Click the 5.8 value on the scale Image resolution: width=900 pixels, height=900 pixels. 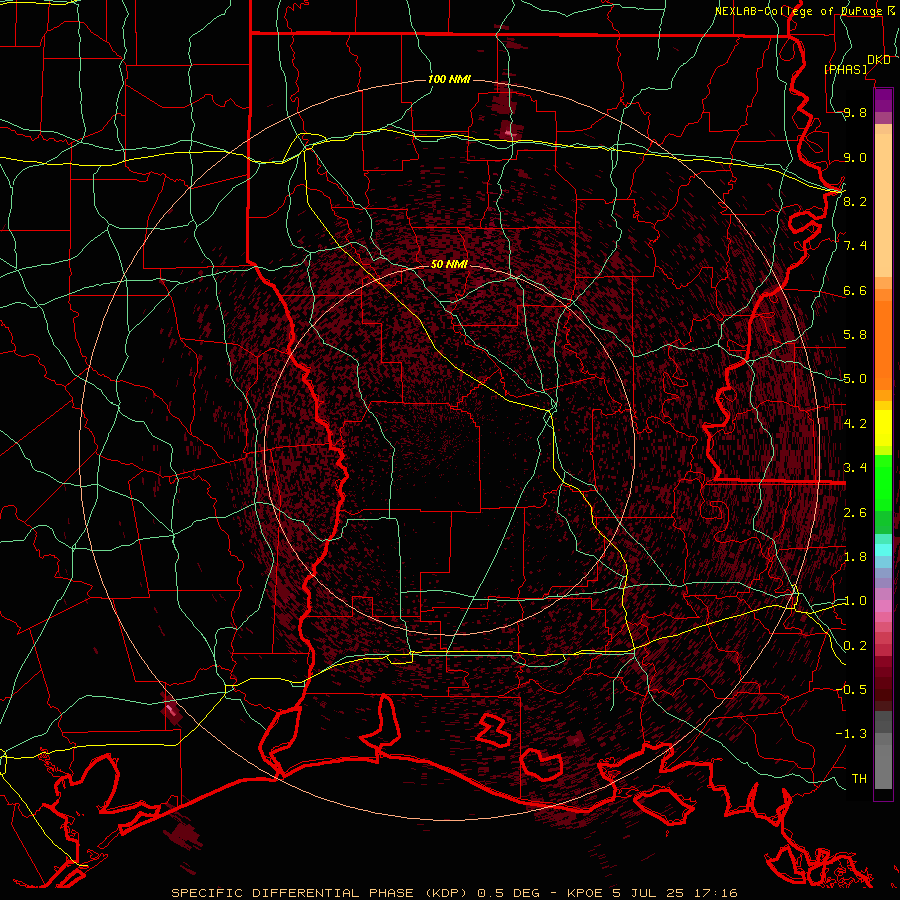(855, 335)
